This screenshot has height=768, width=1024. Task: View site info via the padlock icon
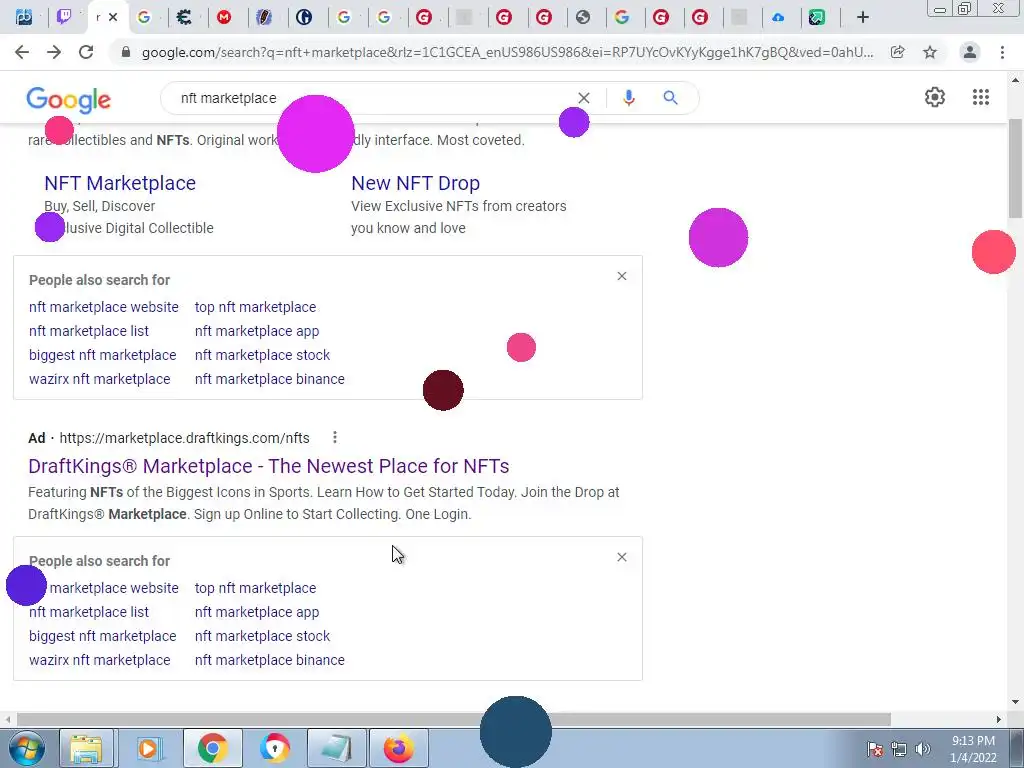(126, 52)
